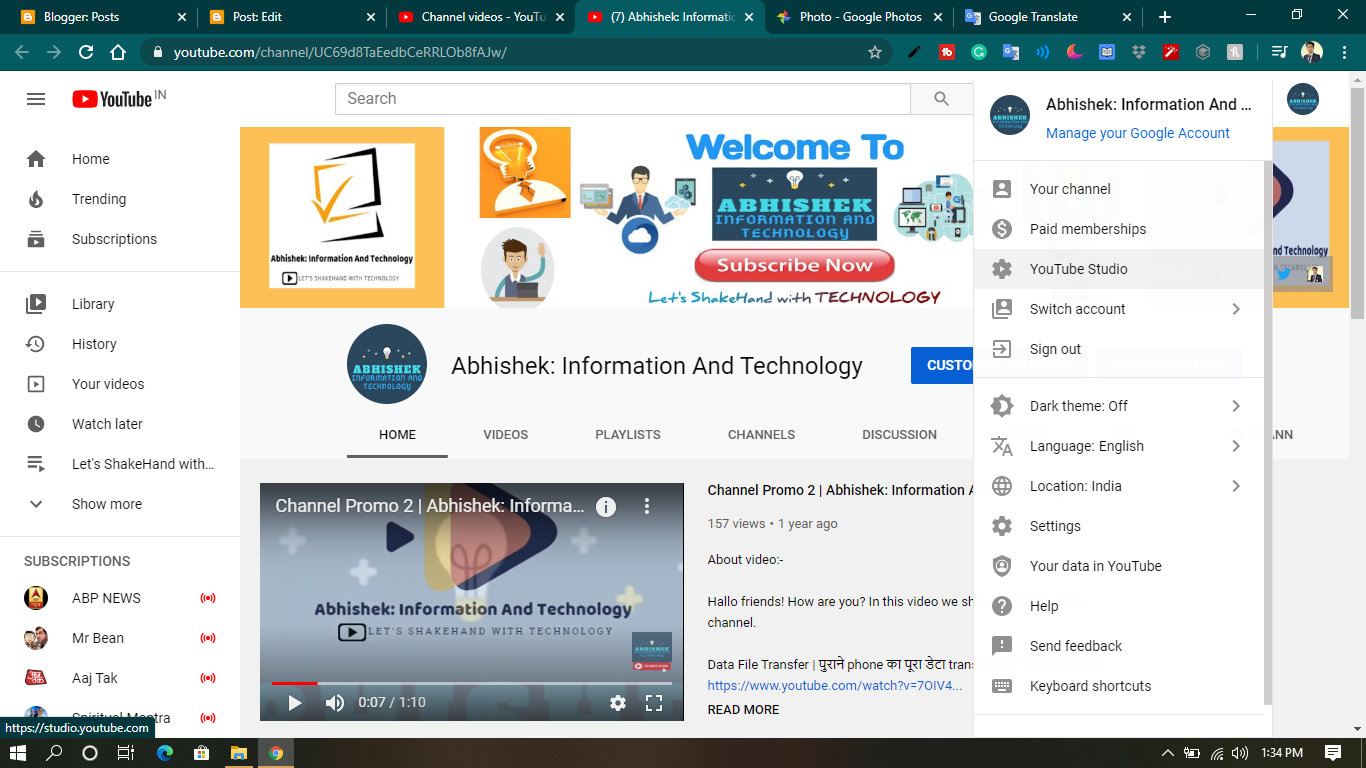Play the channel promo video

pyautogui.click(x=295, y=703)
